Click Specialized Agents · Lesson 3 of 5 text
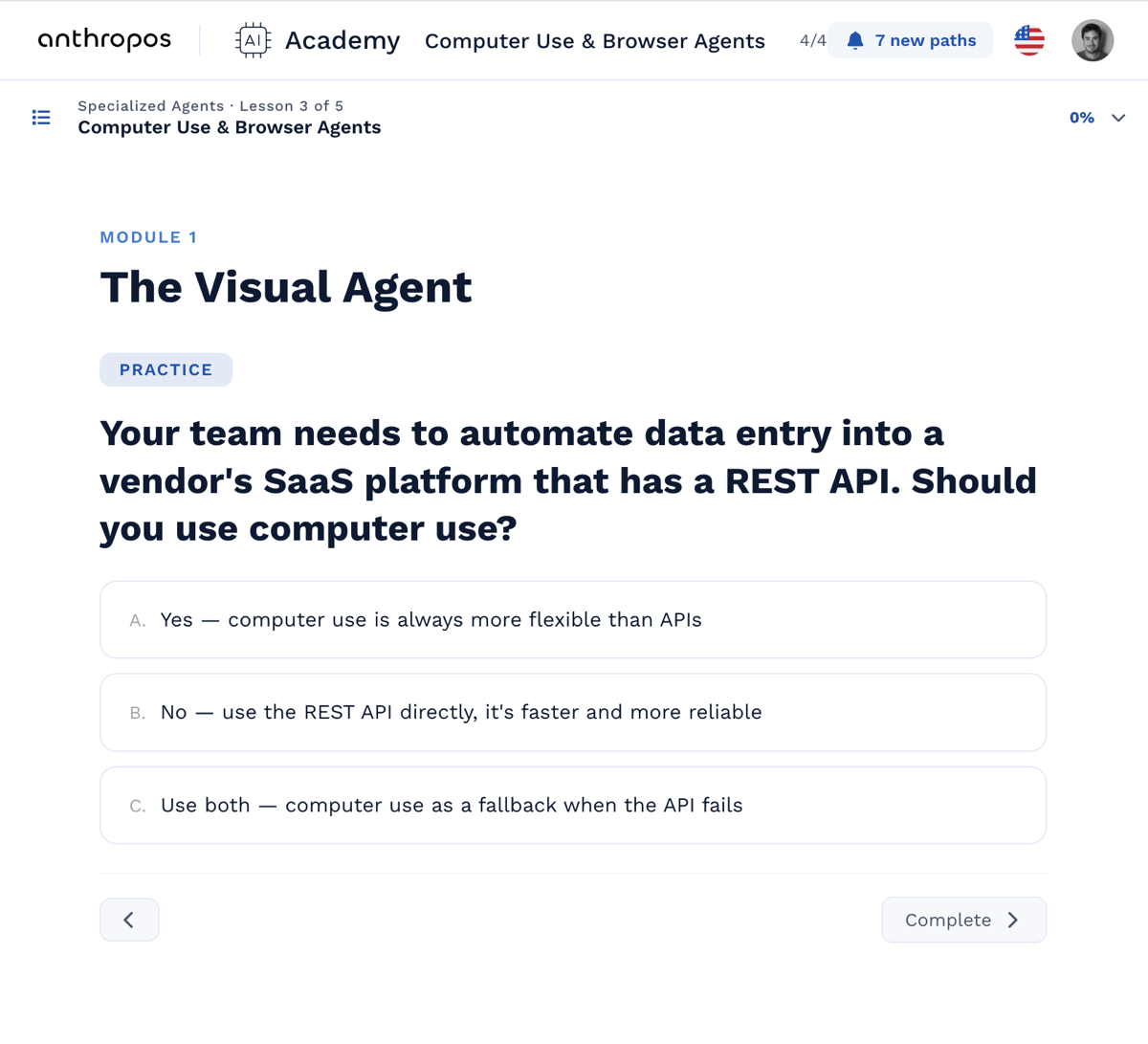Viewport: 1148px width, 1044px height. (210, 106)
